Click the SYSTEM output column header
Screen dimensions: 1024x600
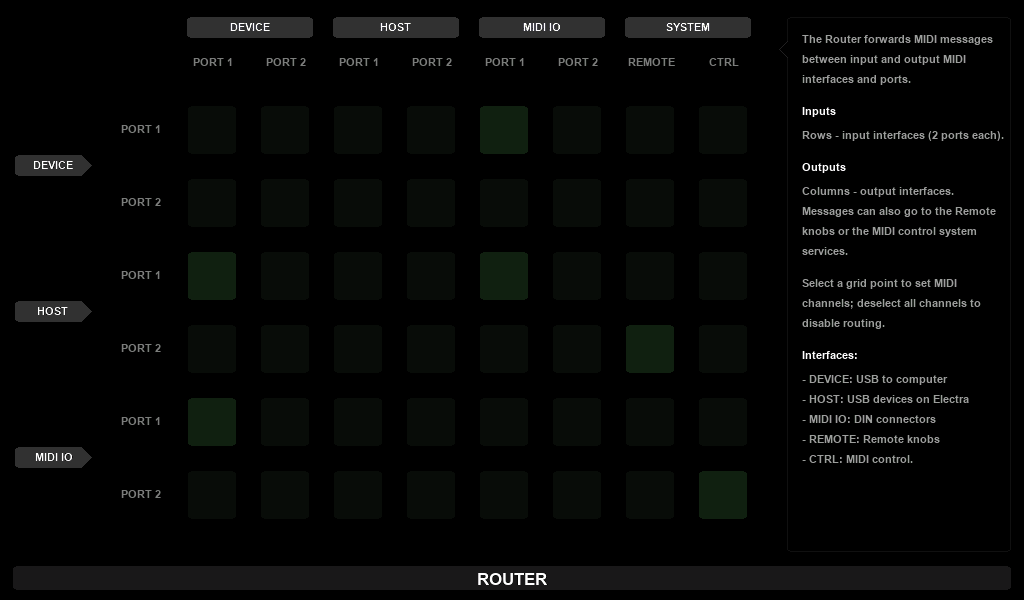(688, 27)
